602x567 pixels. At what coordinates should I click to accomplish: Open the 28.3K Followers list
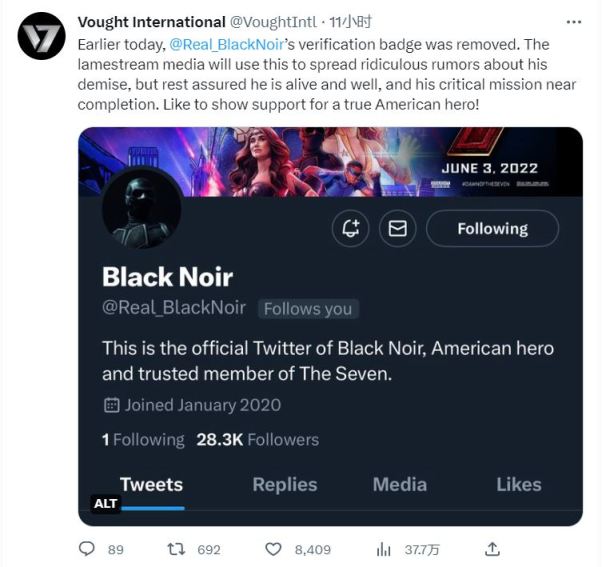point(257,440)
